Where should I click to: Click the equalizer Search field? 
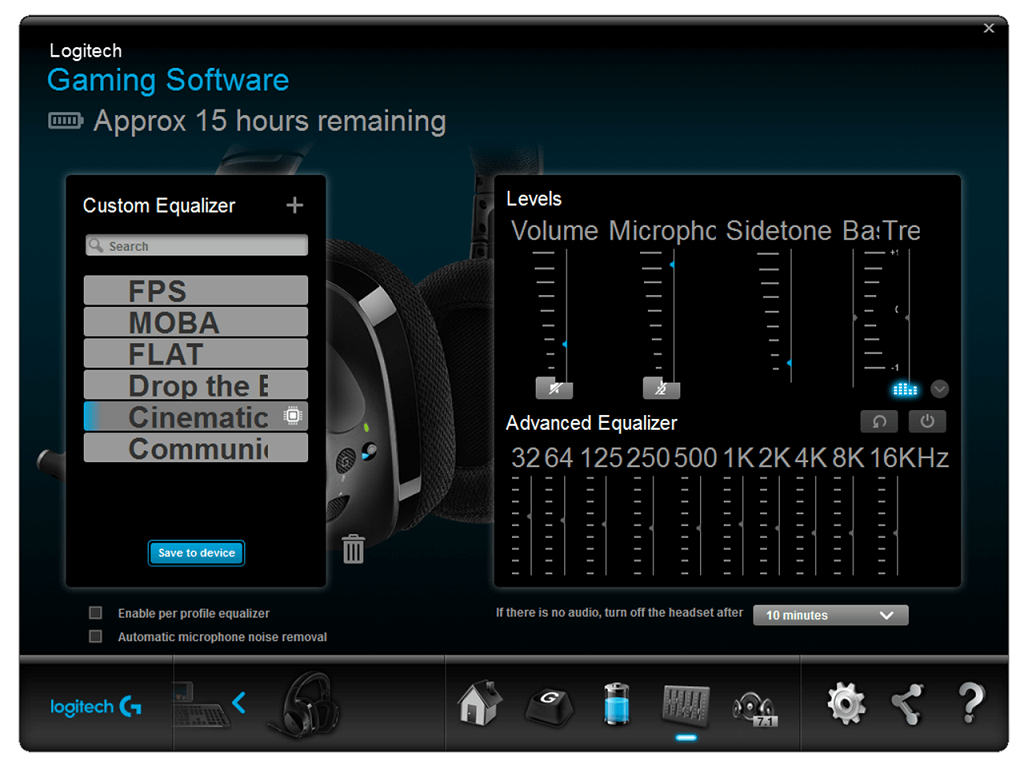coord(196,245)
